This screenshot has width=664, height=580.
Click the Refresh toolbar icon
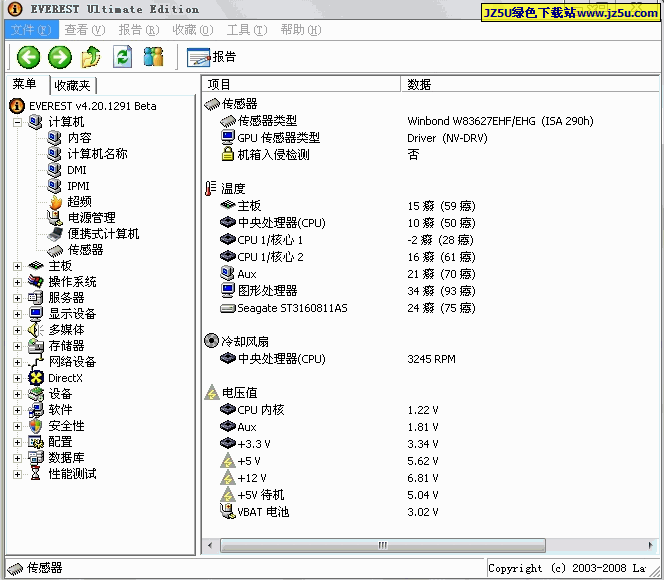tap(122, 57)
